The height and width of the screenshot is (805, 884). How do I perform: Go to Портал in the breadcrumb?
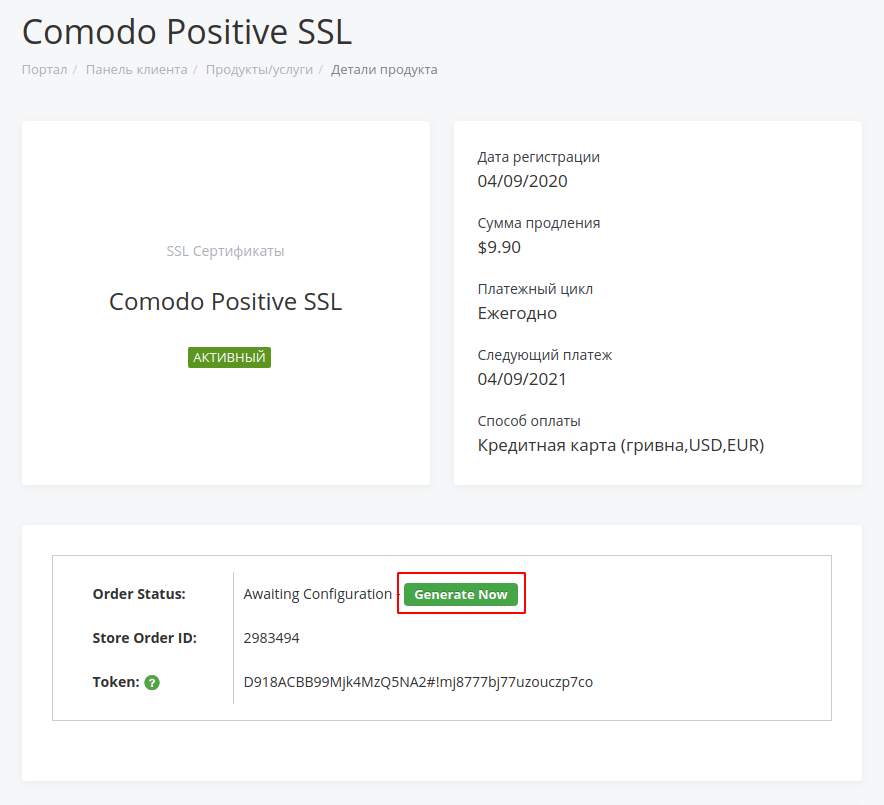[x=44, y=70]
